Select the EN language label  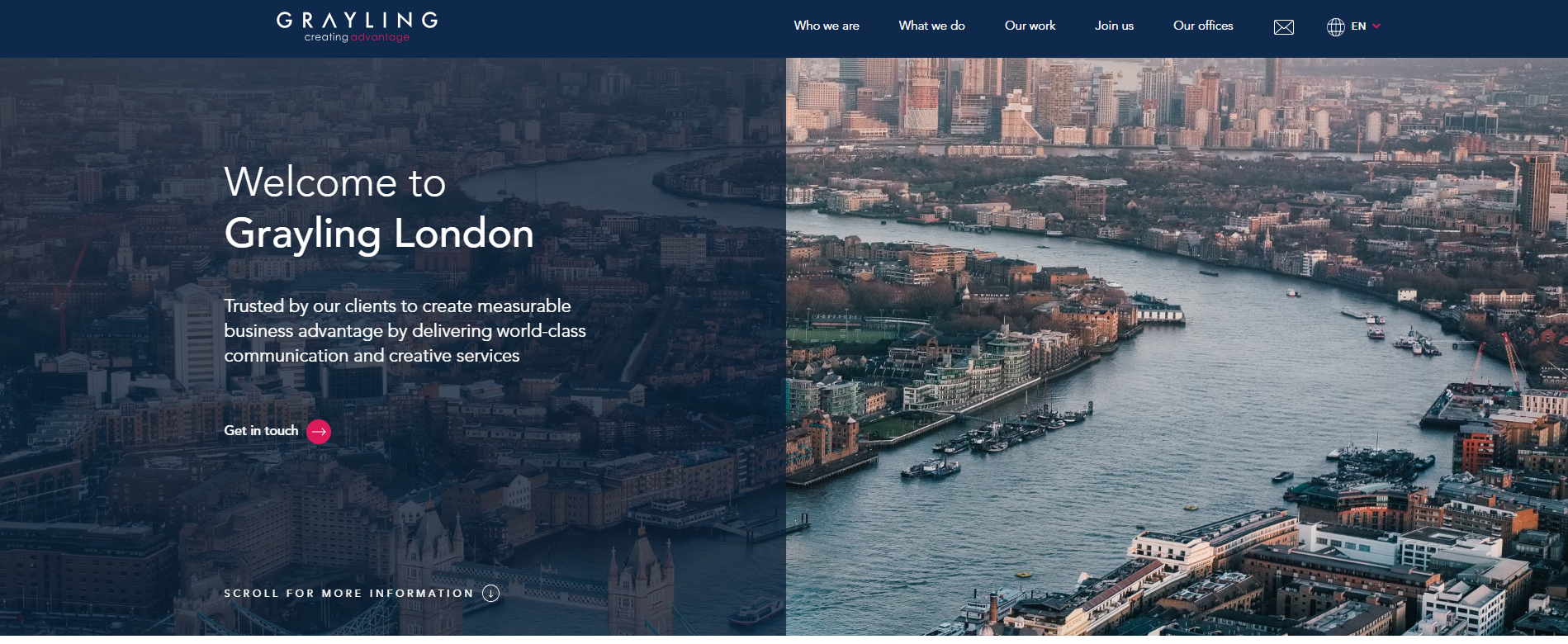(x=1358, y=26)
